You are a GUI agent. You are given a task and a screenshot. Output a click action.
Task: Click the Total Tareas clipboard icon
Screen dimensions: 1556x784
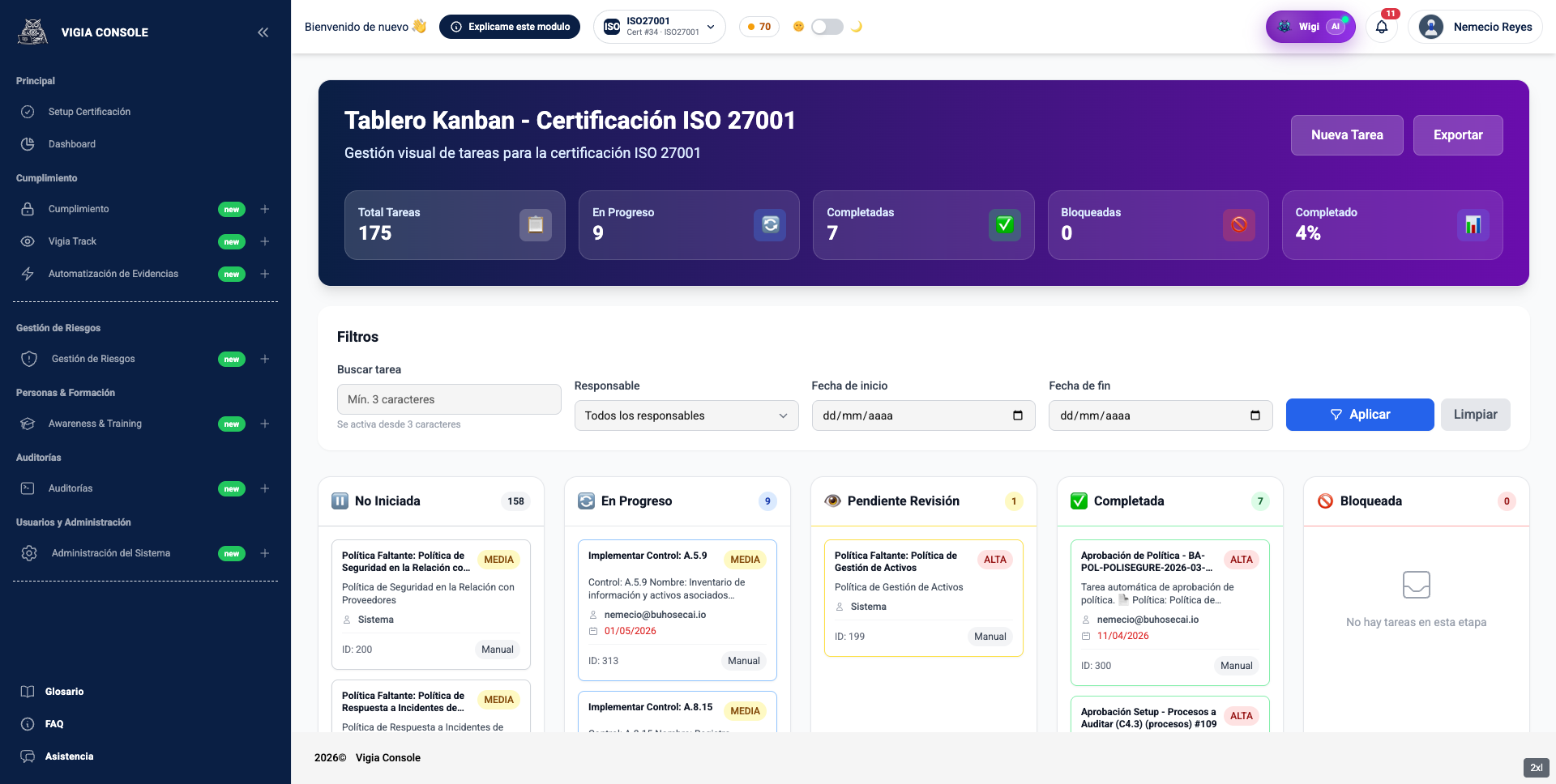coord(536,225)
